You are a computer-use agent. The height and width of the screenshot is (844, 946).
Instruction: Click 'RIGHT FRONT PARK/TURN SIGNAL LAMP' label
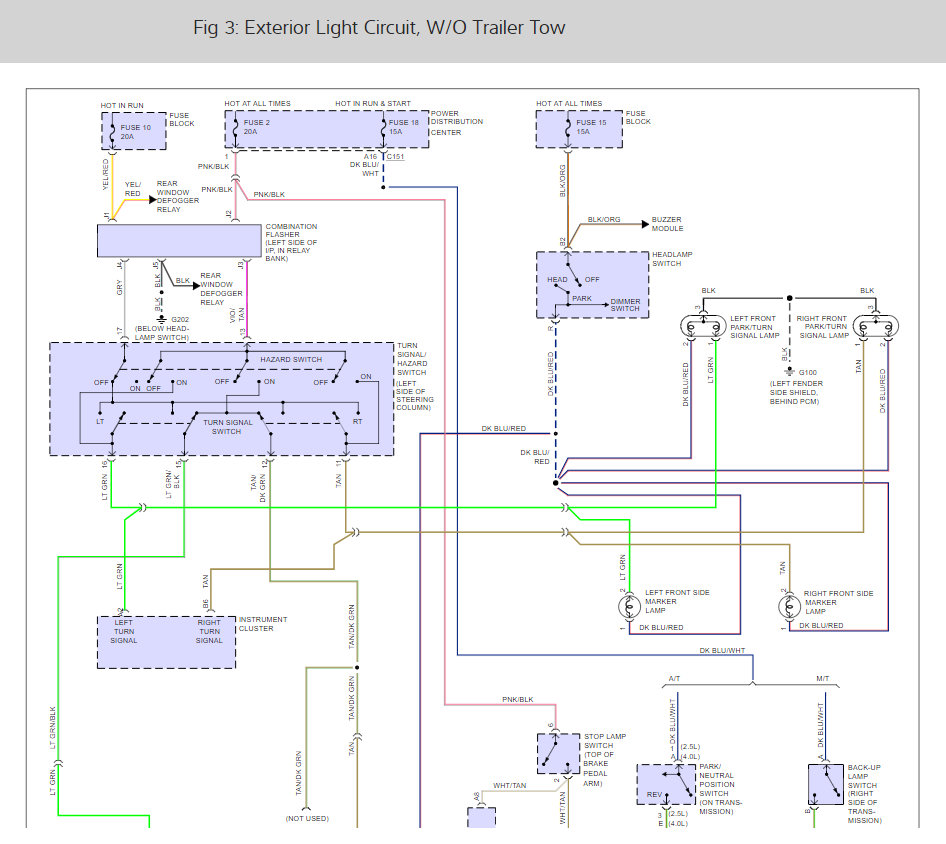click(x=823, y=327)
